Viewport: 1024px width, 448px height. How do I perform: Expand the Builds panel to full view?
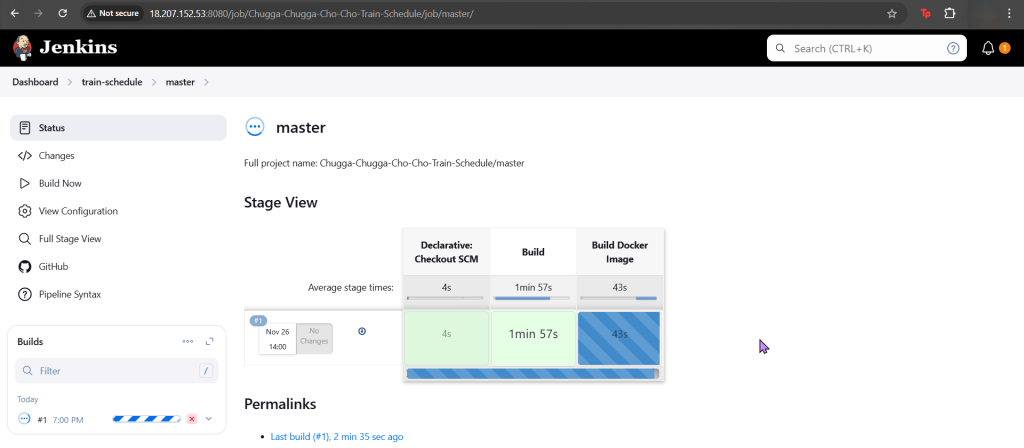[210, 341]
